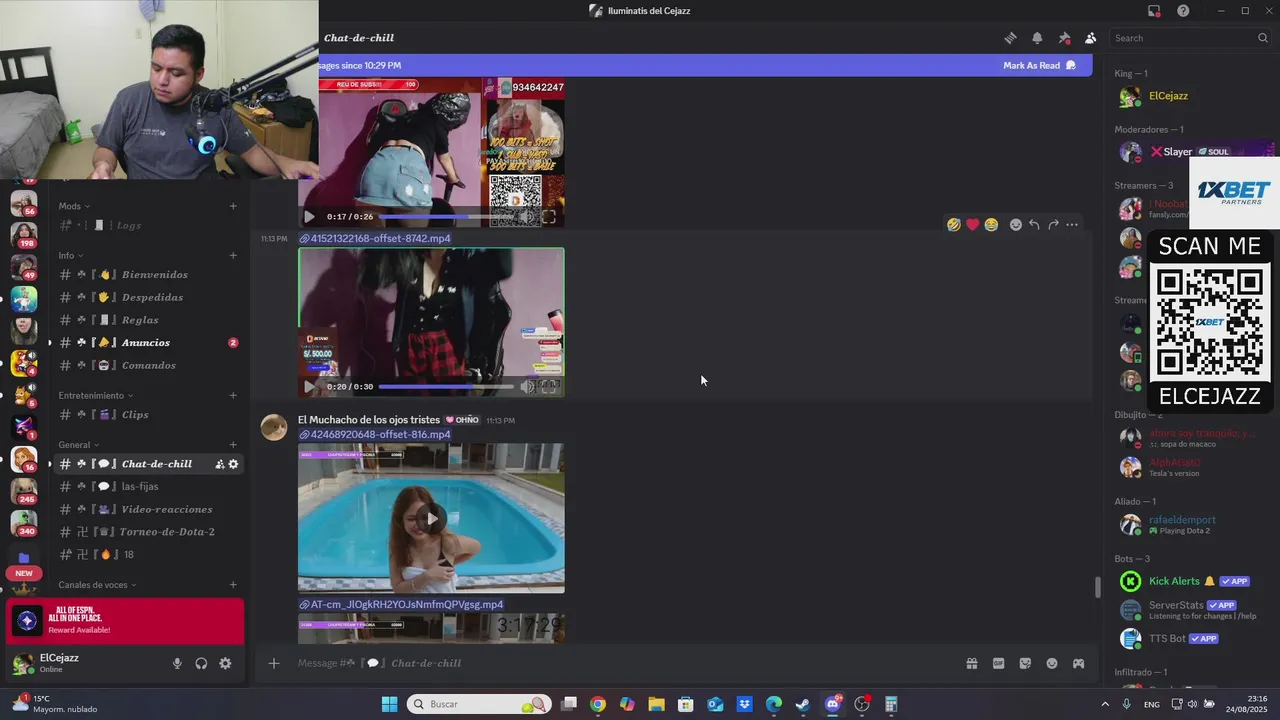Create invite for Chat-de-chill channel
The height and width of the screenshot is (720, 1280).
pos(219,464)
